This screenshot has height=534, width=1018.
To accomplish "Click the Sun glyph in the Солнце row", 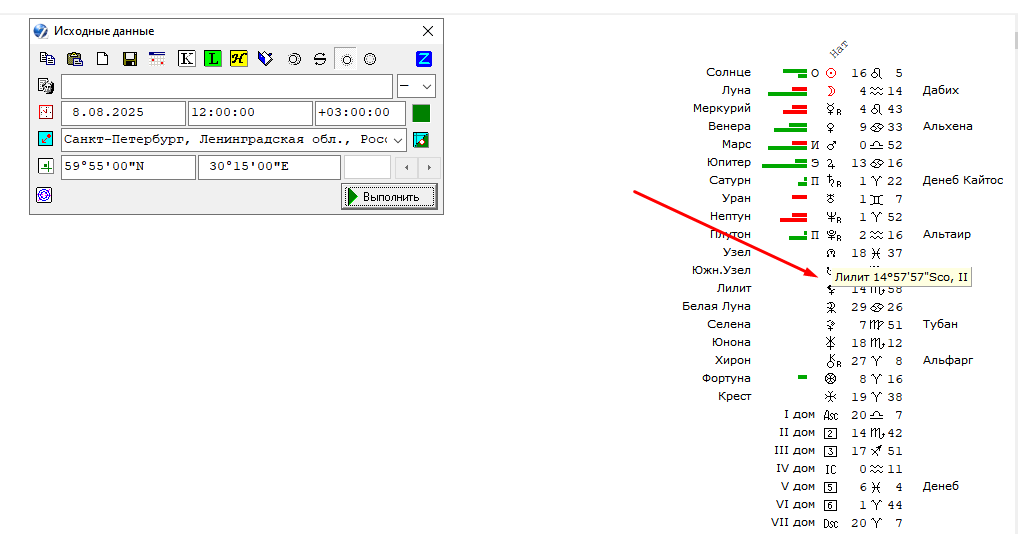I will click(x=831, y=73).
